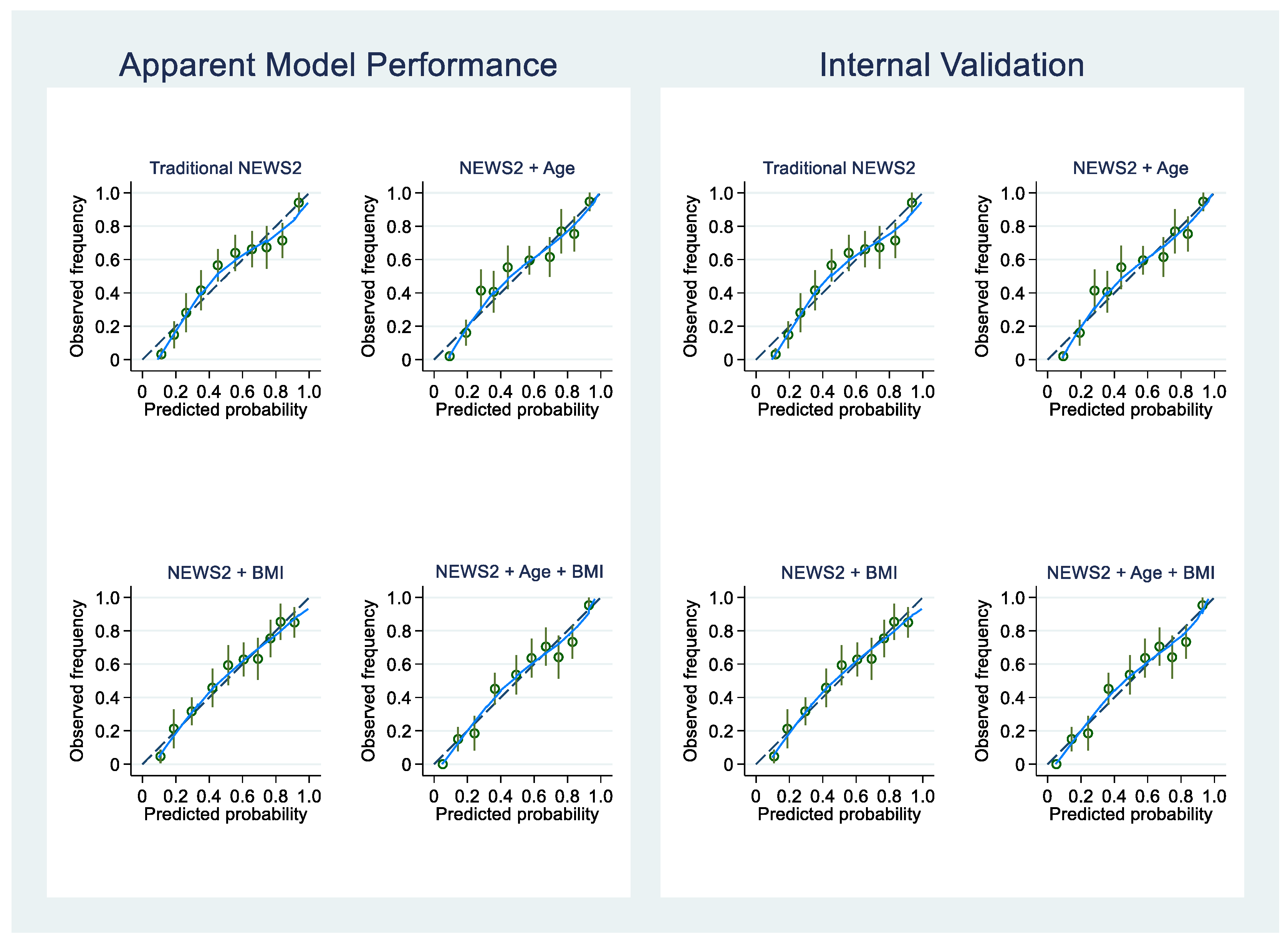The width and height of the screenshot is (1288, 942).
Task: Select the NEWS2 + Age title under Apparent Model Performance
Action: point(517,168)
